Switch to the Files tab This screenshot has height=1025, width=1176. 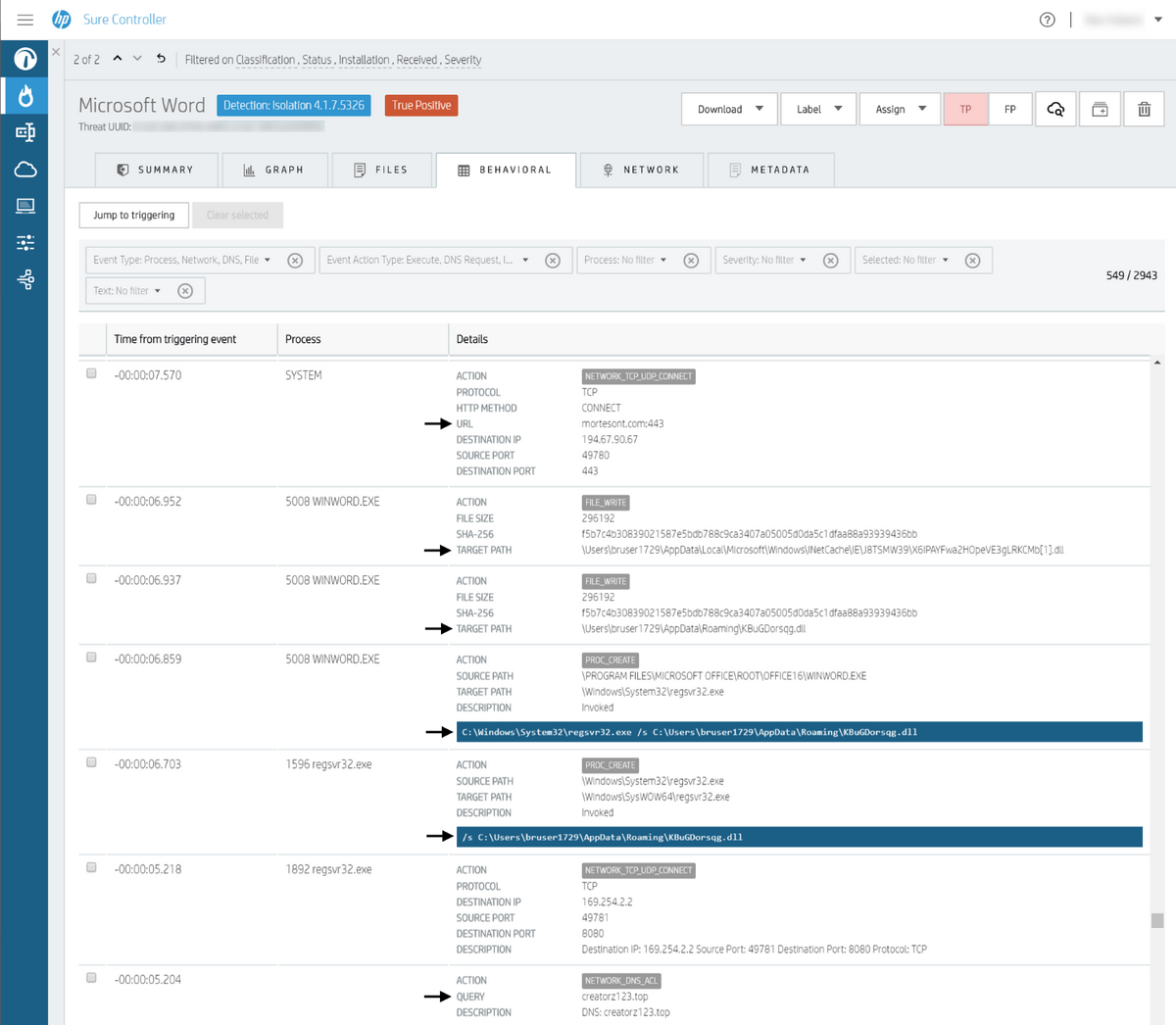point(380,170)
